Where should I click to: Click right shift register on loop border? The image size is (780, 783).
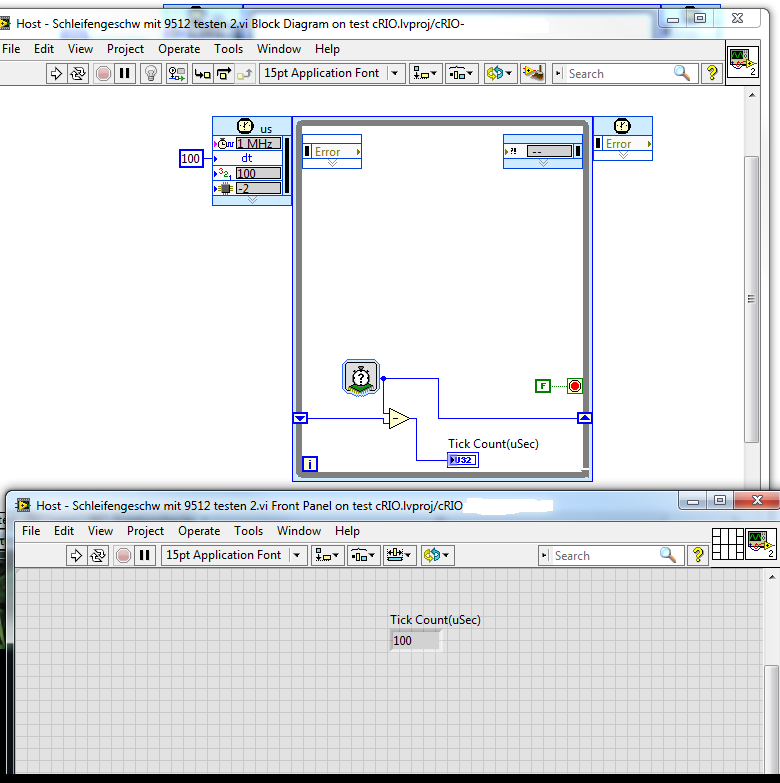coord(585,418)
